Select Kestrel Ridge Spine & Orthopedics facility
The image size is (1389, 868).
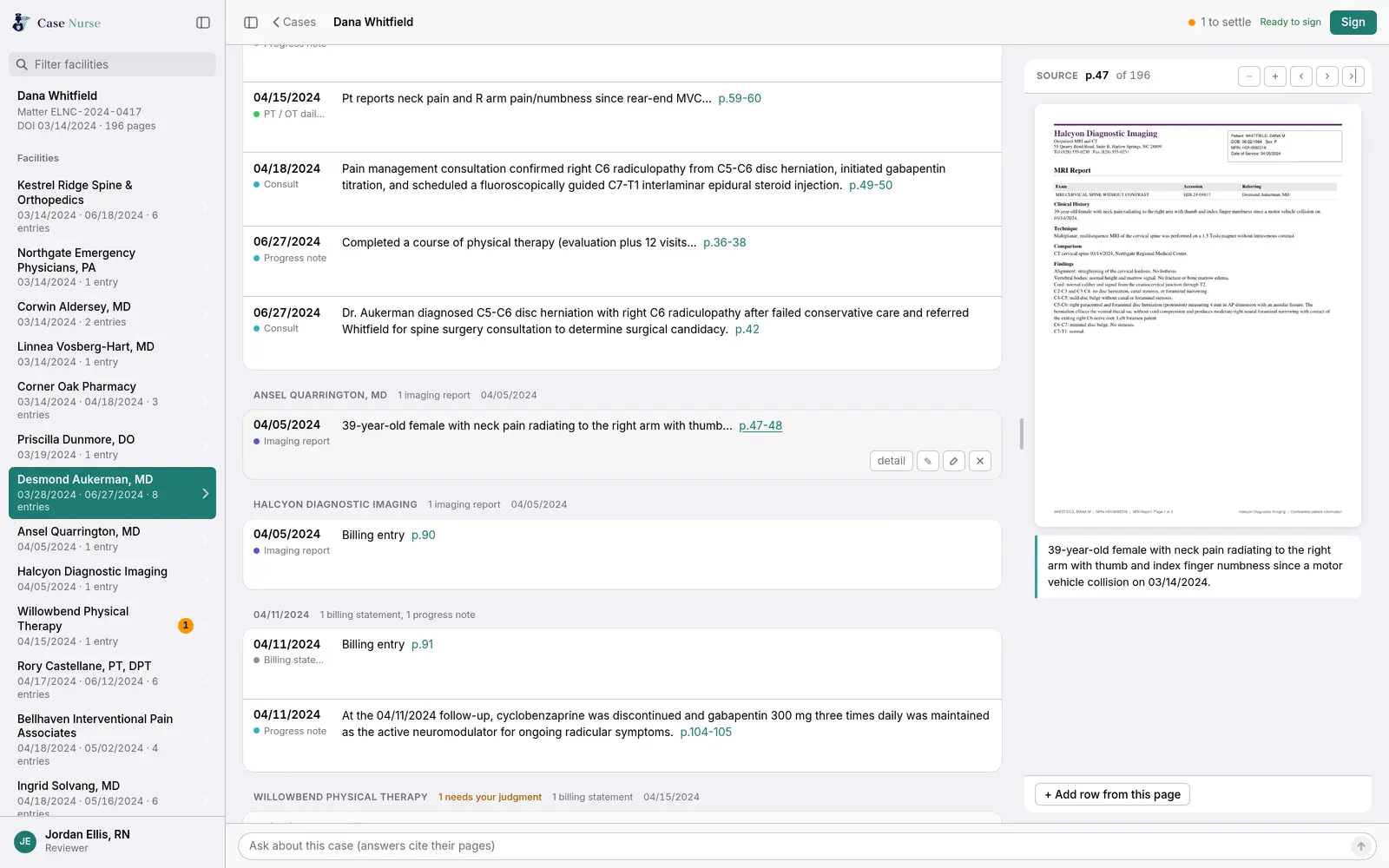click(x=113, y=207)
